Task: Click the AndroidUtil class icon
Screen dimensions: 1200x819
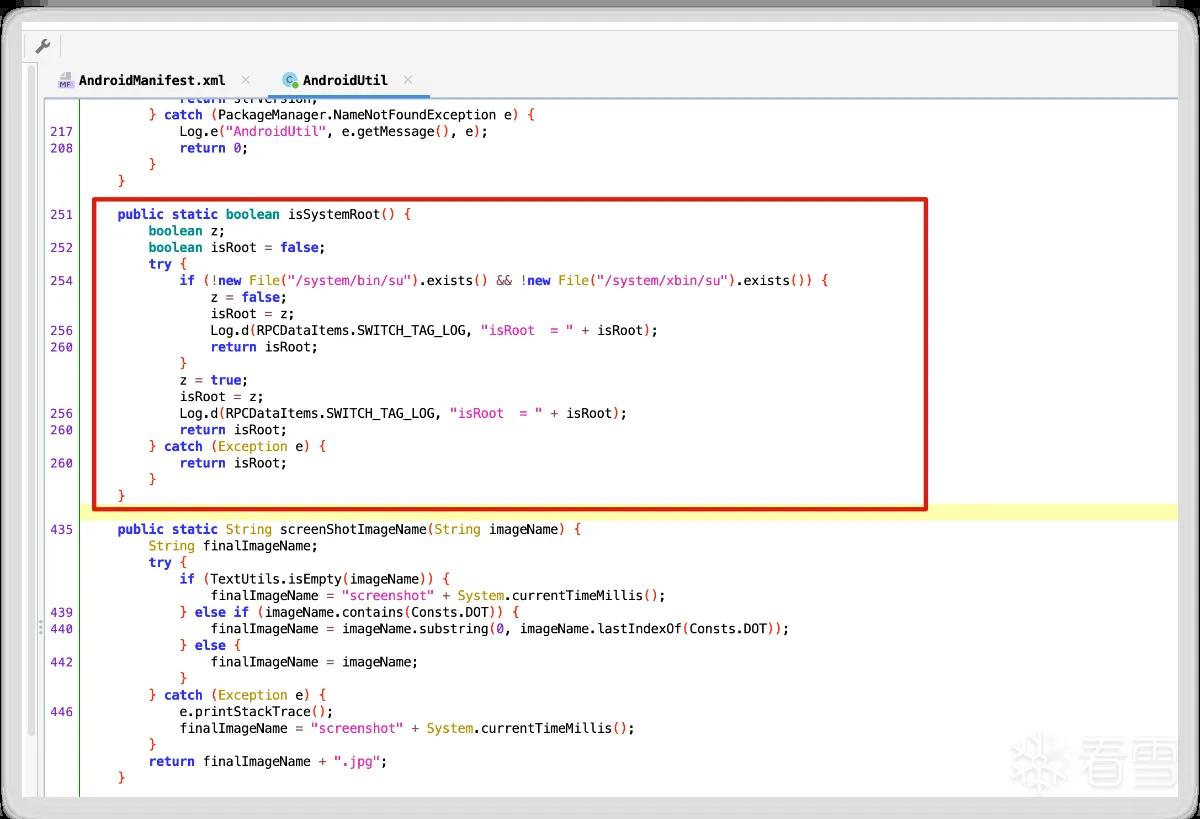Action: pyautogui.click(x=290, y=80)
